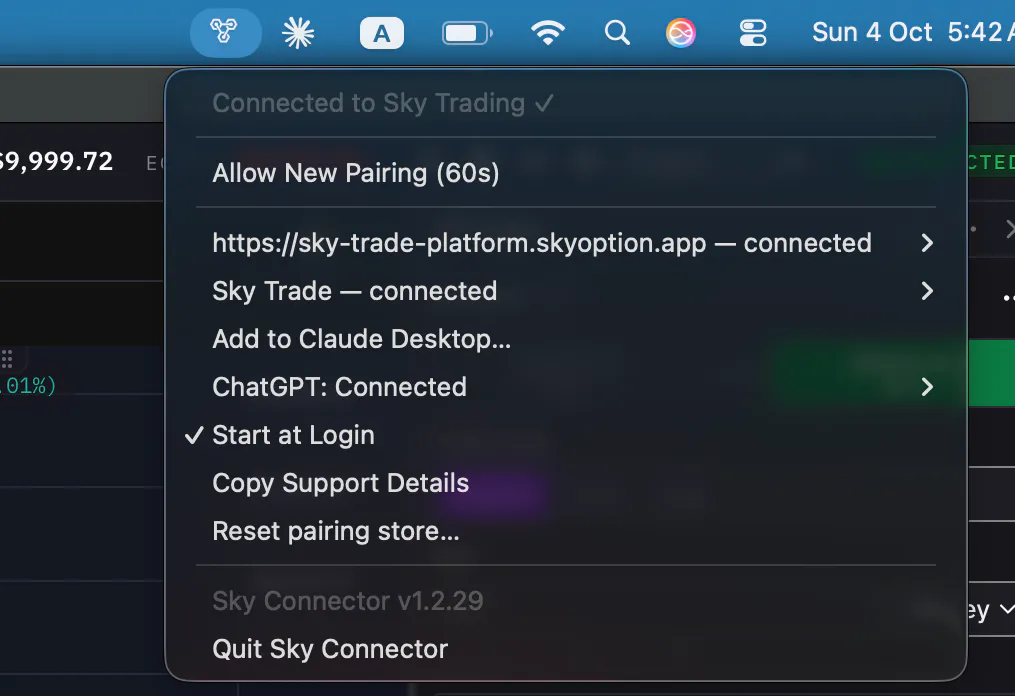Screen dimensions: 1015x696
Task: Click the Sky Connector v1.2.29 version label
Action: (348, 601)
